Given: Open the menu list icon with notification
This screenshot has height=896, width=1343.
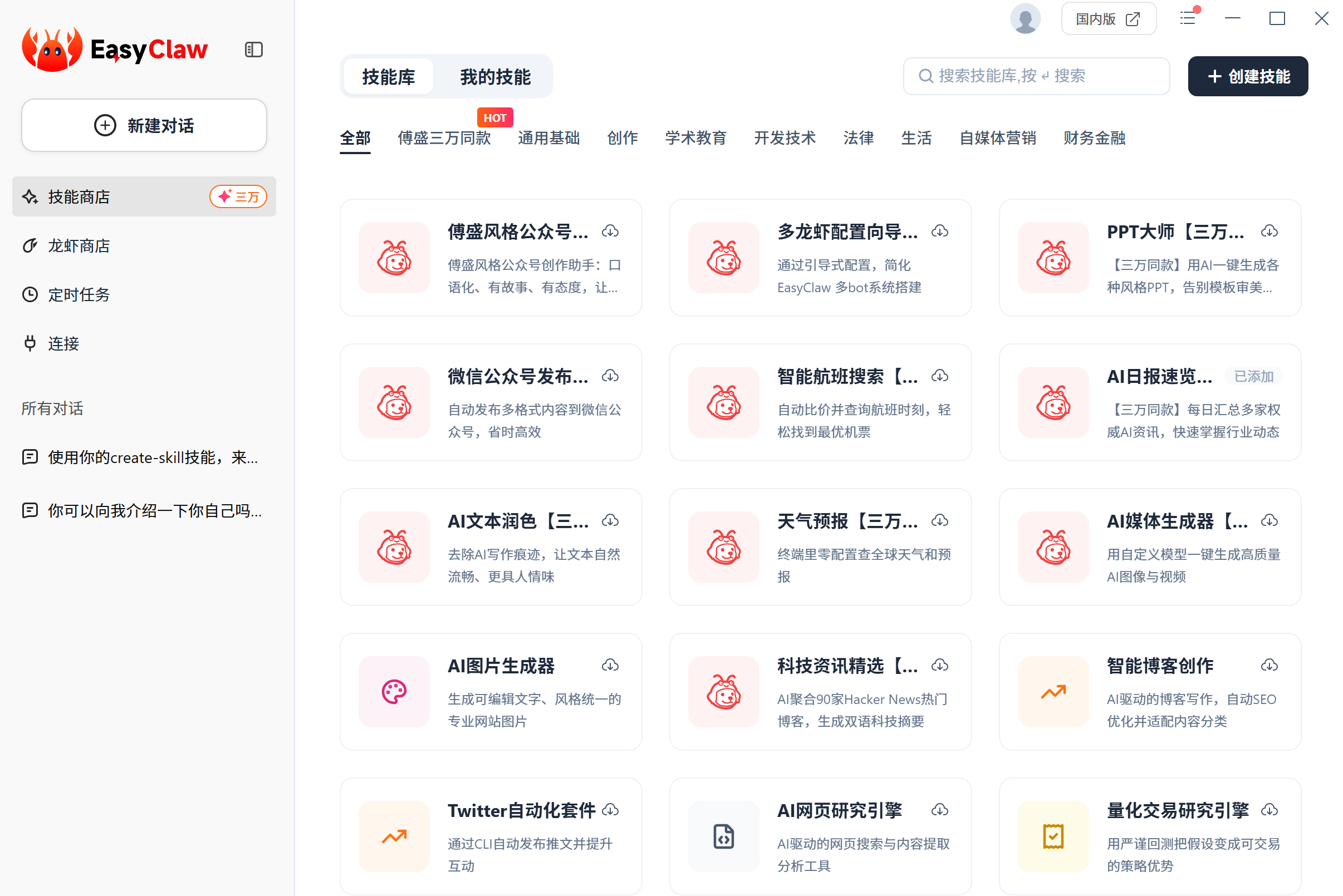Looking at the screenshot, I should (1188, 18).
